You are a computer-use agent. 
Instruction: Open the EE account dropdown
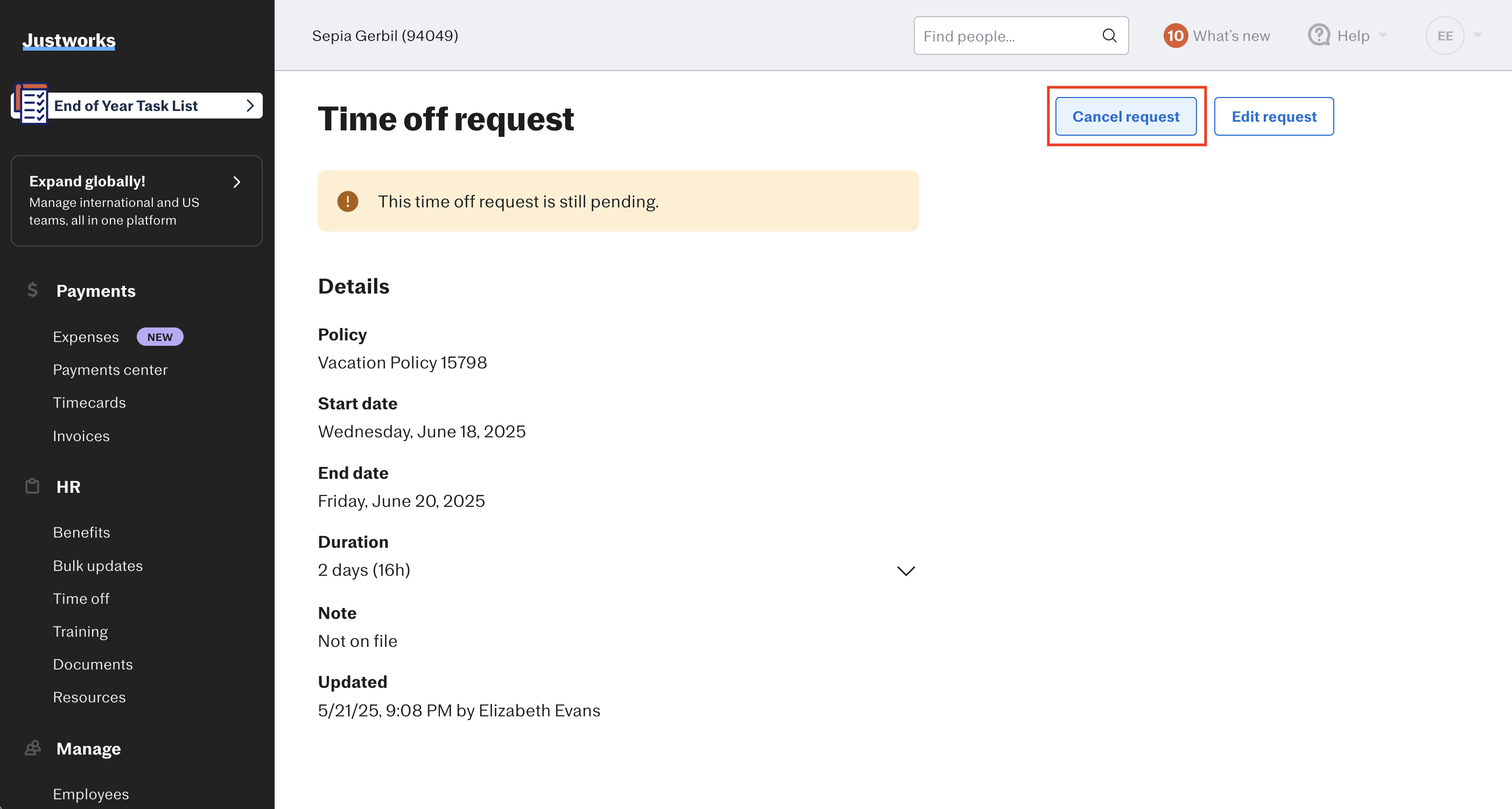(1446, 35)
